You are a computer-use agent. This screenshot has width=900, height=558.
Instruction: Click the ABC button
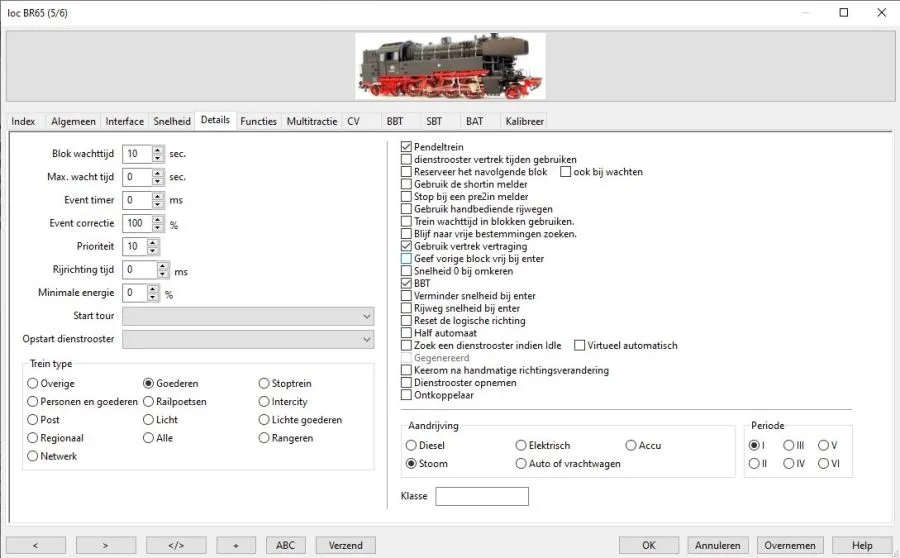[285, 545]
